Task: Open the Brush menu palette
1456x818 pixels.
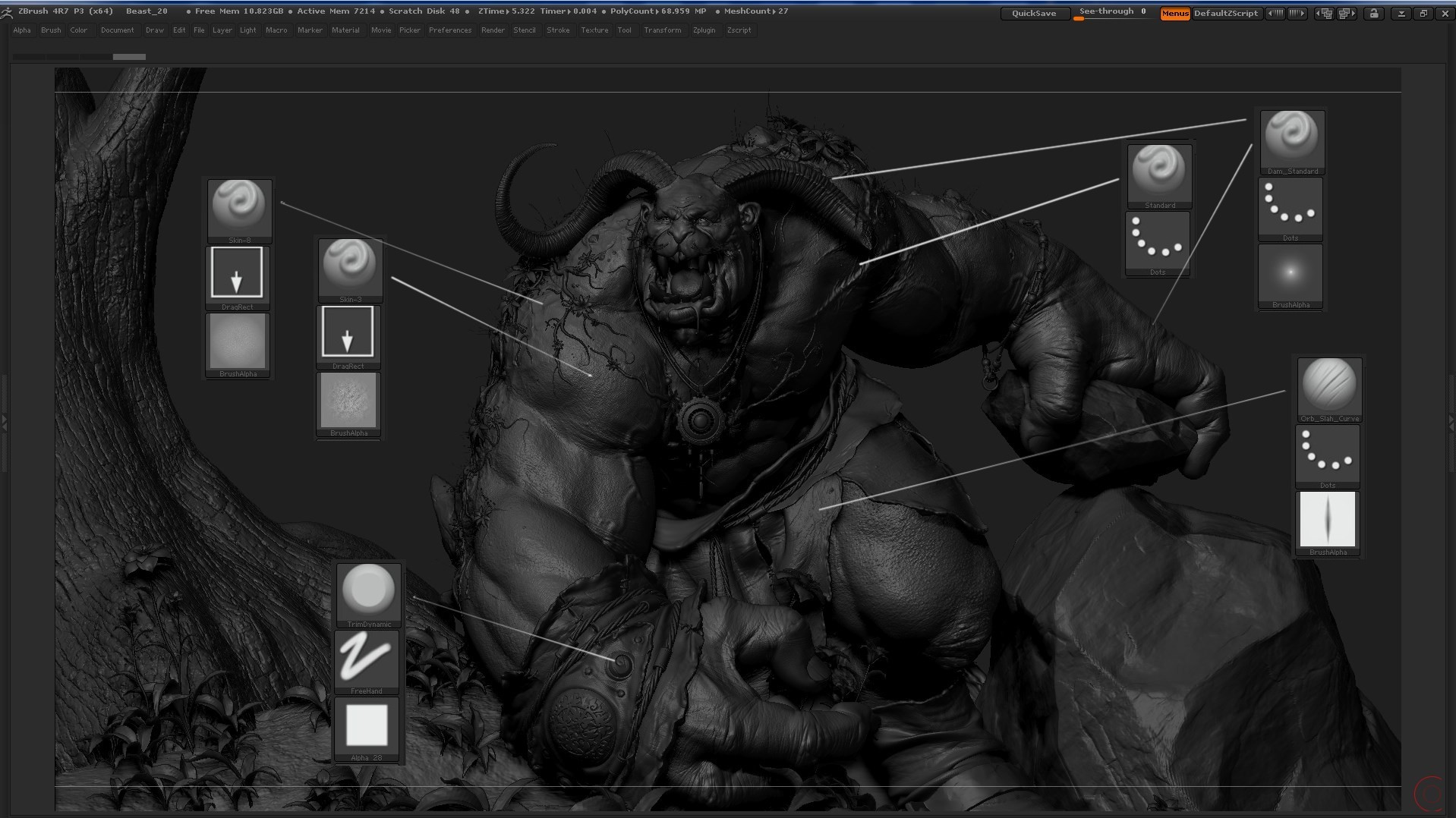Action: tap(51, 30)
